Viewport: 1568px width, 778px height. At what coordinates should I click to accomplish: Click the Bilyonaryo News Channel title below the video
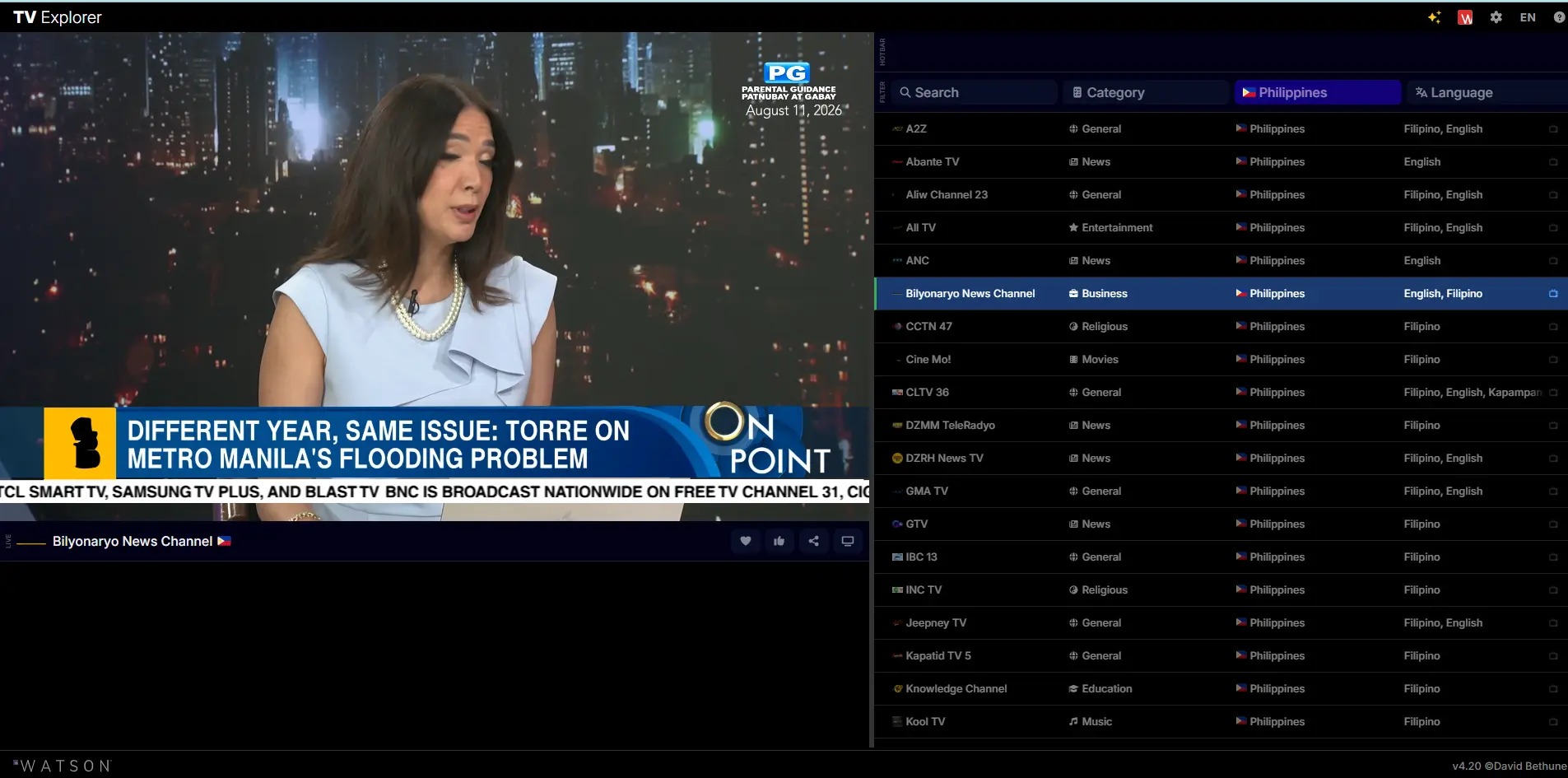133,541
